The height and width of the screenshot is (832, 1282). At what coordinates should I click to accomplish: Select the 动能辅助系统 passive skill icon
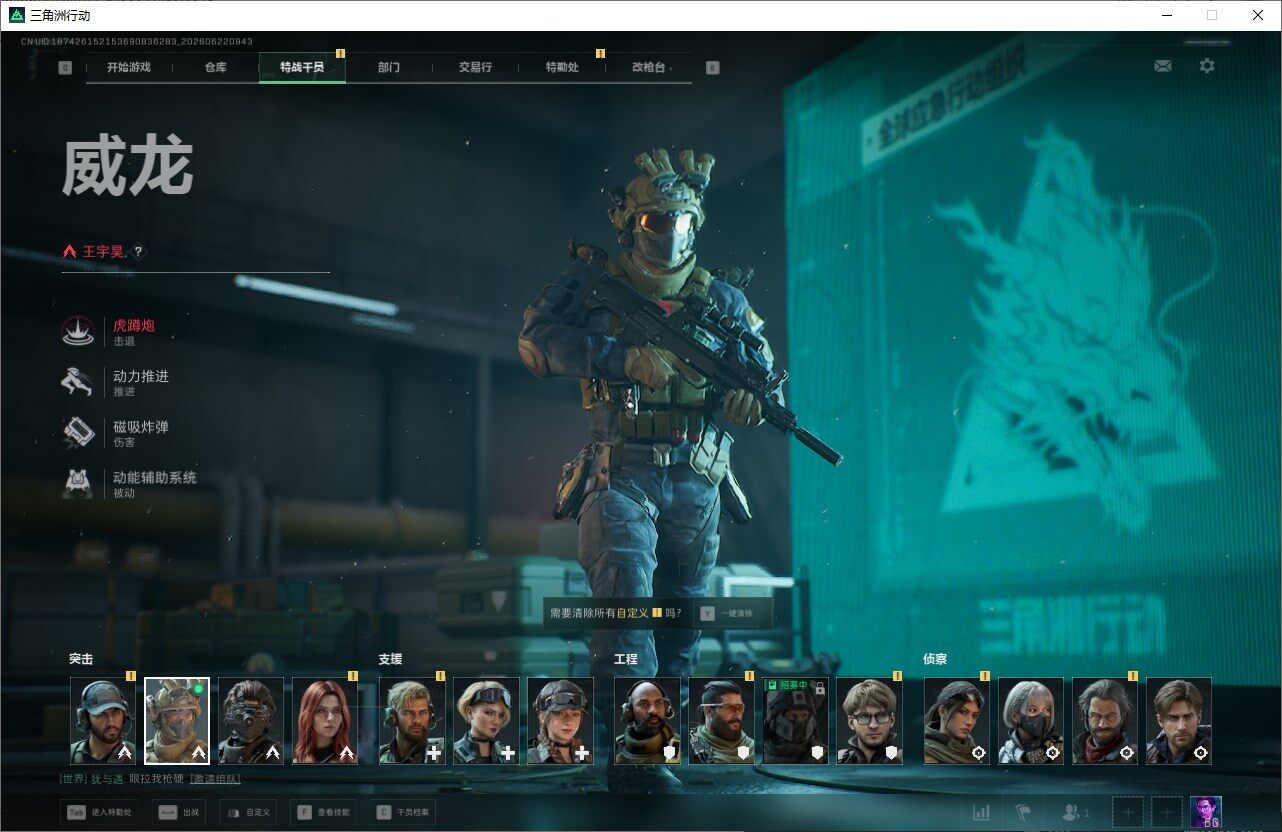click(x=78, y=483)
